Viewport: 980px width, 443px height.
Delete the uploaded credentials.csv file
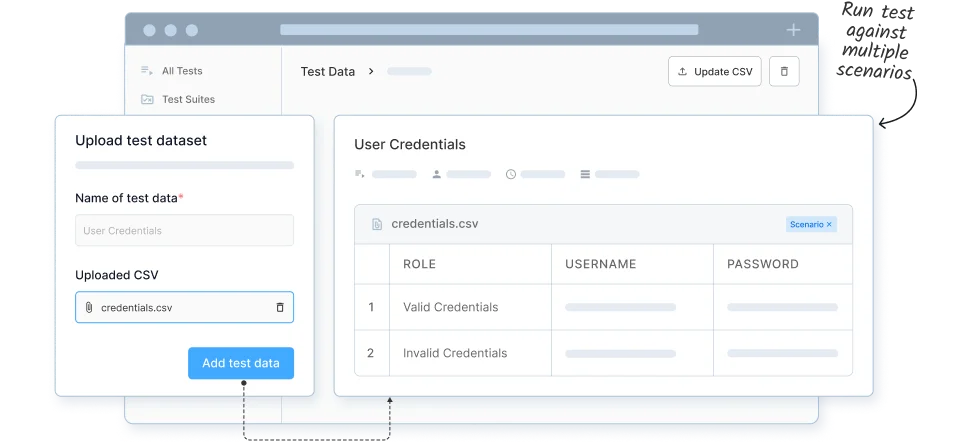tap(280, 308)
